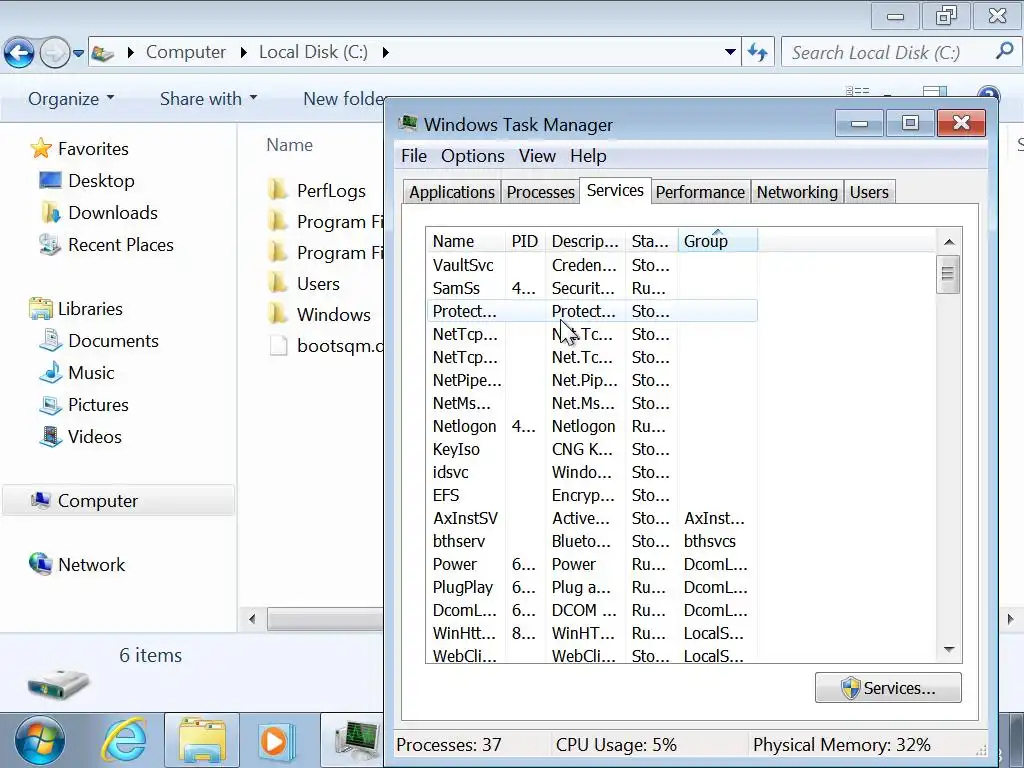Open the File menu in Task Manager
1024x768 pixels.
point(413,156)
